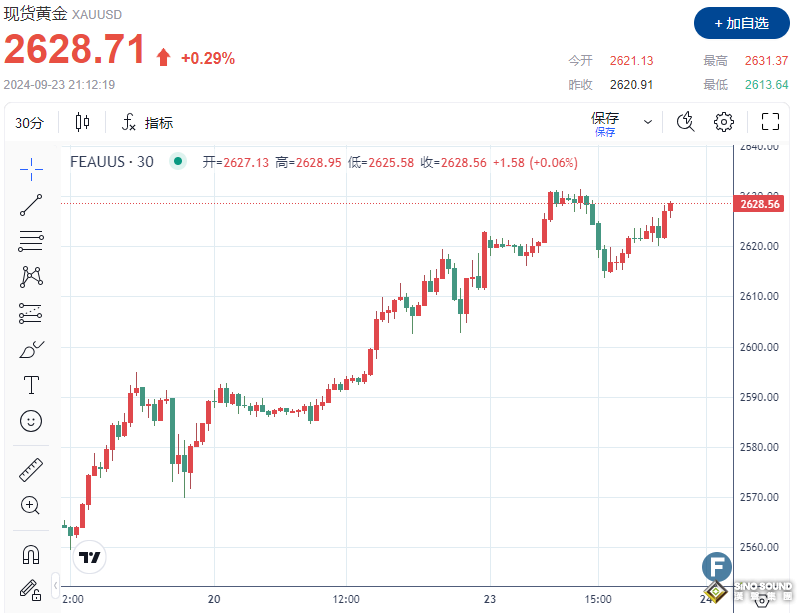Toggle the zoom-in magnifier tool

click(x=30, y=506)
